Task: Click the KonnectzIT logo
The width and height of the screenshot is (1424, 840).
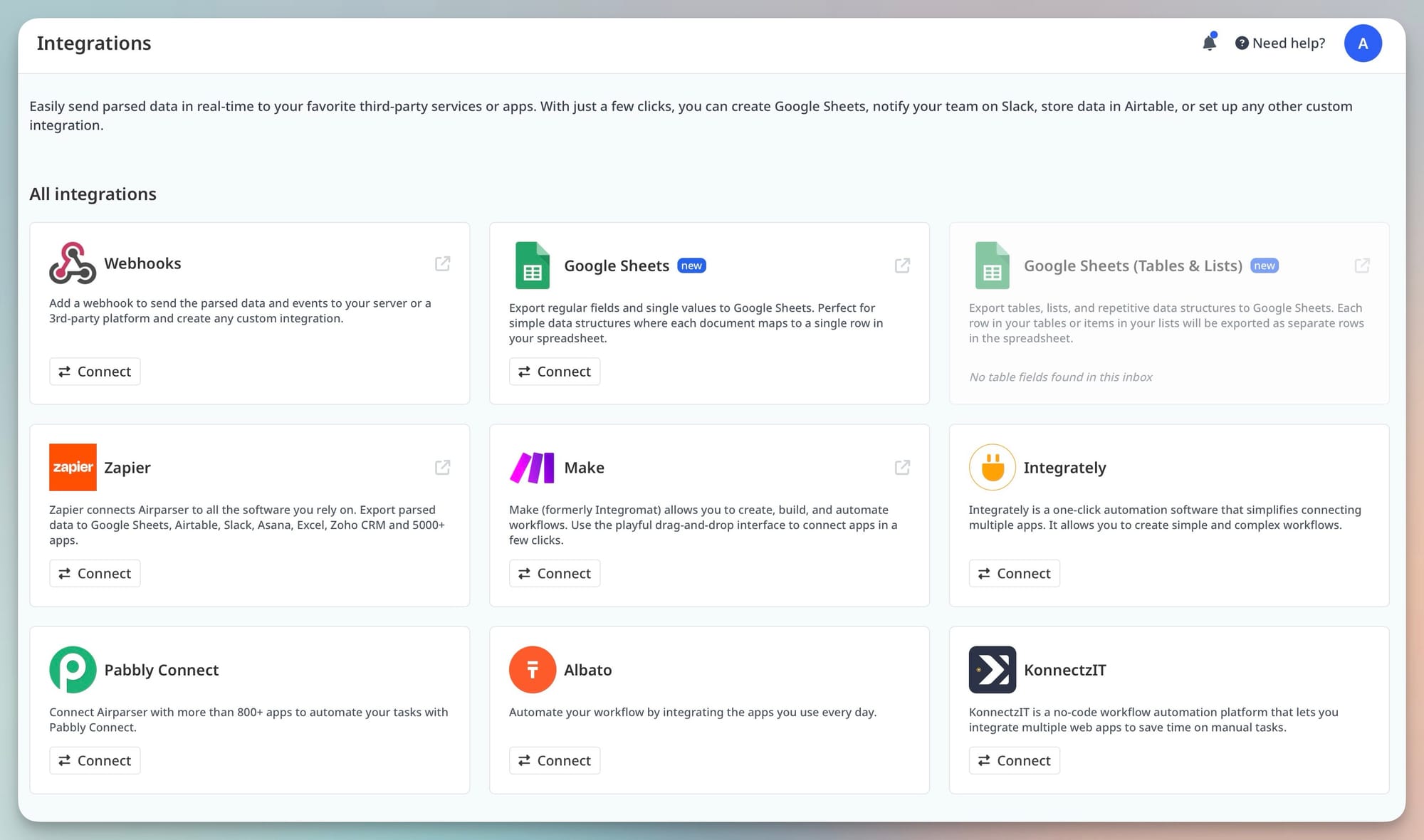Action: [992, 670]
